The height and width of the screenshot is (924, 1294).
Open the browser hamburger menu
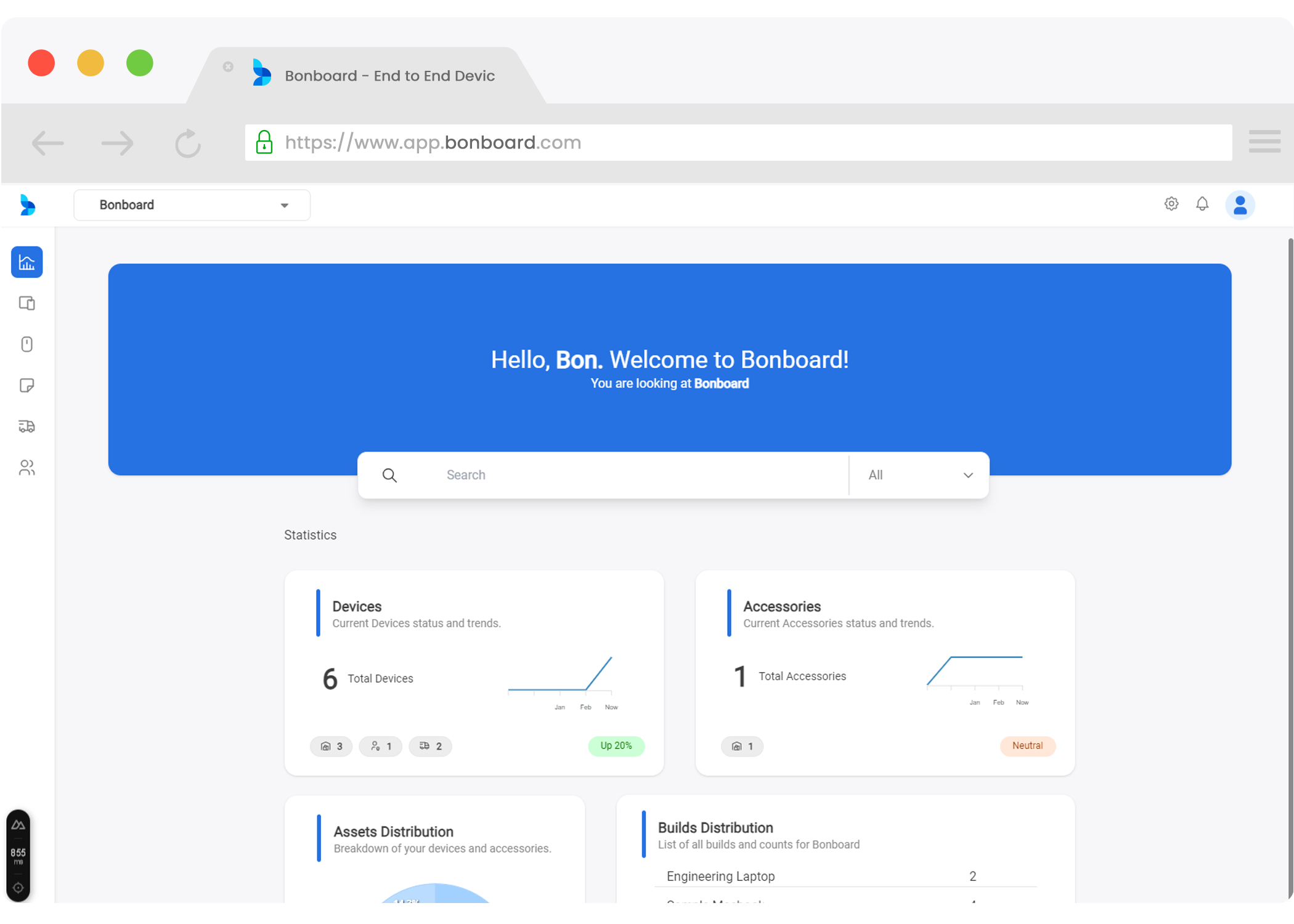(x=1264, y=142)
